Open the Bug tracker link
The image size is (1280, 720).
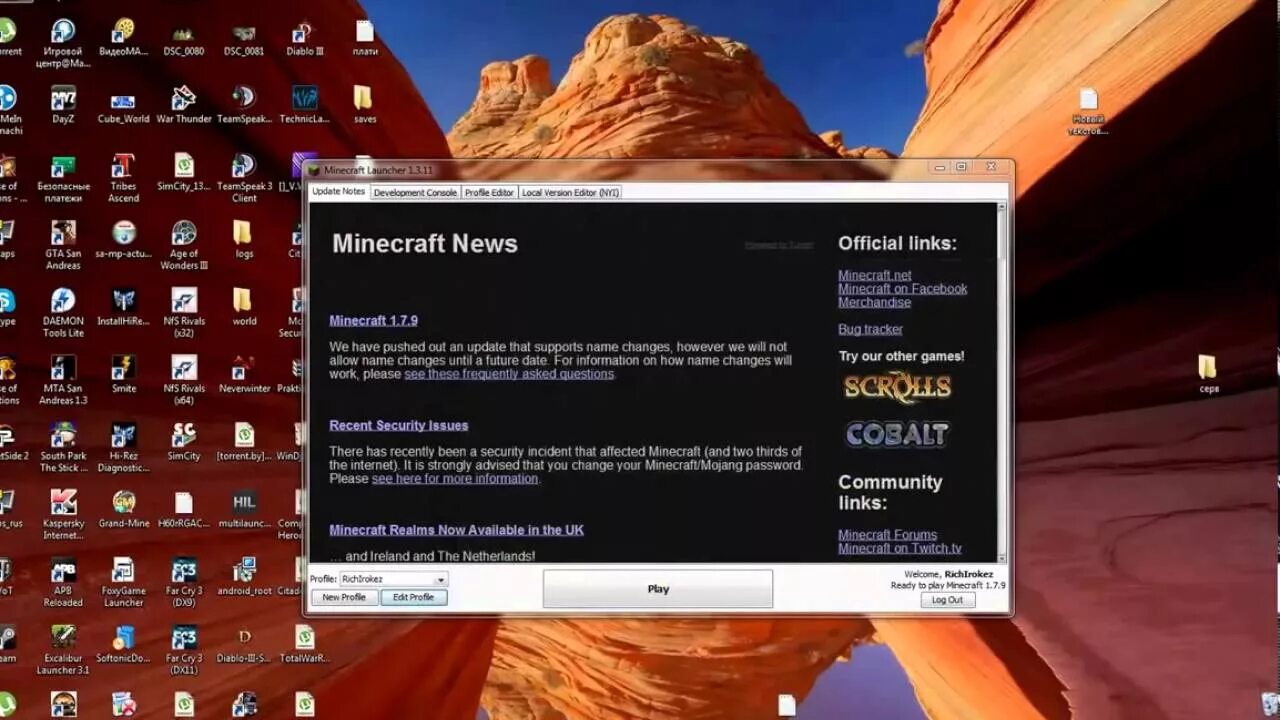(870, 329)
